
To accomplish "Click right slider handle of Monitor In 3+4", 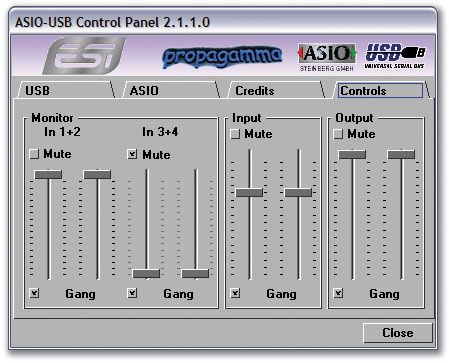I will (x=195, y=274).
